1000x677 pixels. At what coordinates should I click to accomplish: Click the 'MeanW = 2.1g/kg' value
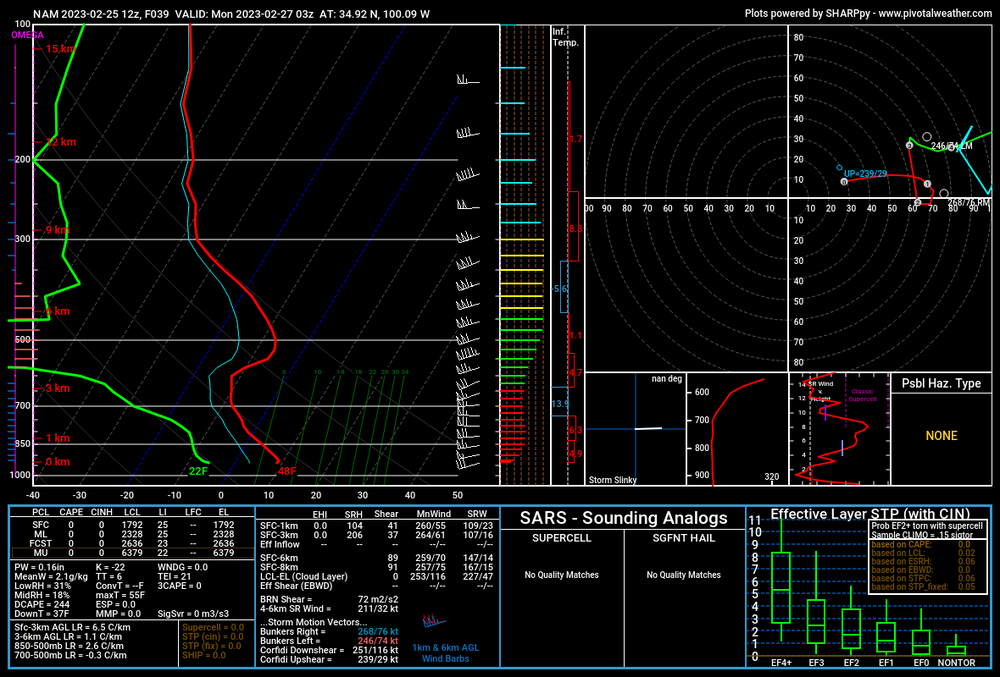pos(51,576)
